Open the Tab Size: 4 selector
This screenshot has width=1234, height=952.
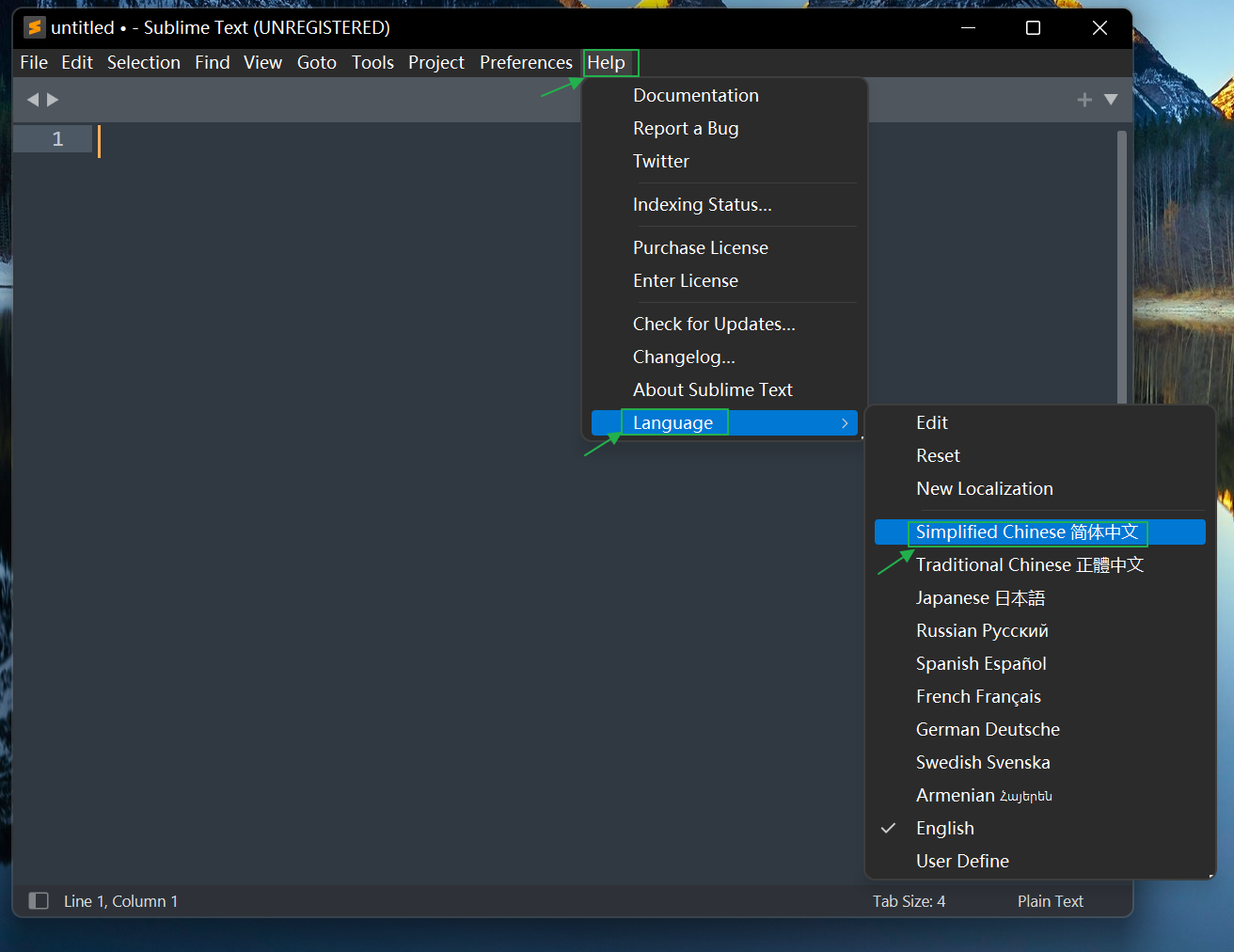point(909,901)
